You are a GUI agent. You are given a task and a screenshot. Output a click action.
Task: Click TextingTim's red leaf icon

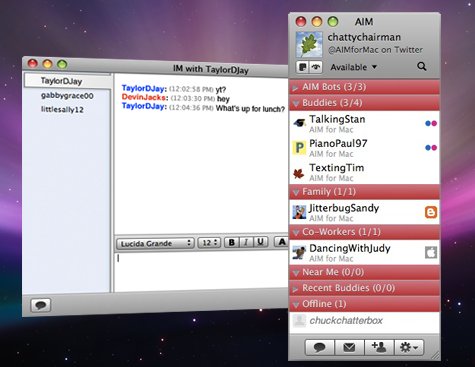pos(299,173)
